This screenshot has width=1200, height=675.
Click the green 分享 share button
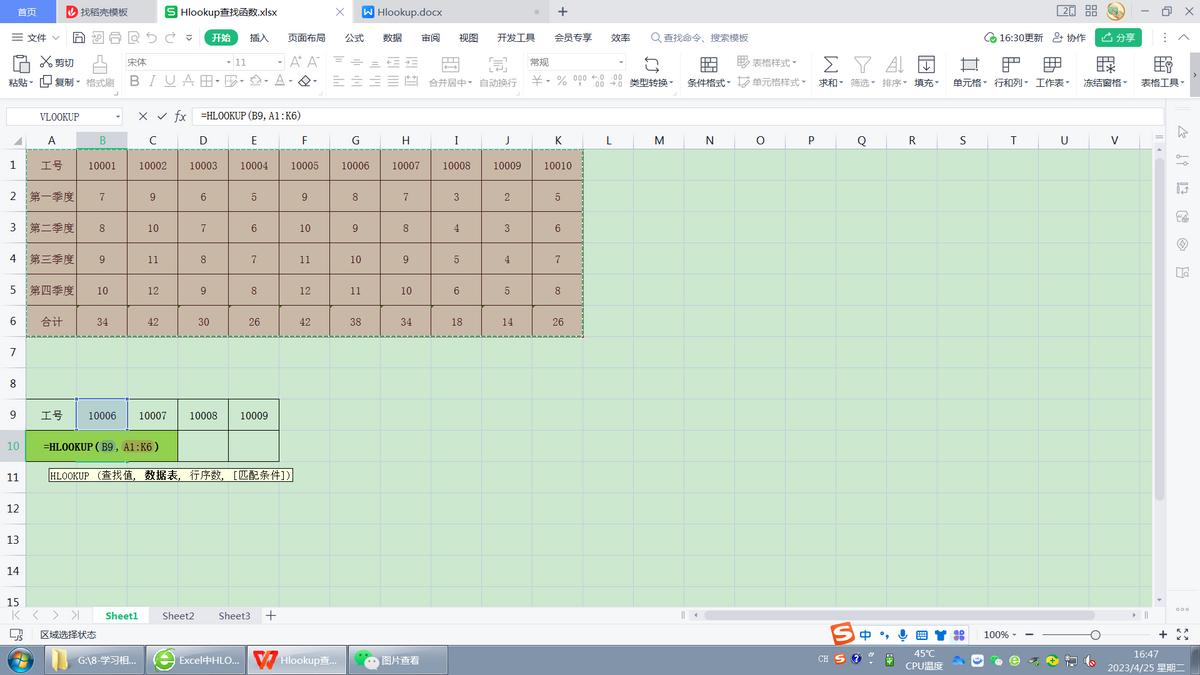point(1118,36)
